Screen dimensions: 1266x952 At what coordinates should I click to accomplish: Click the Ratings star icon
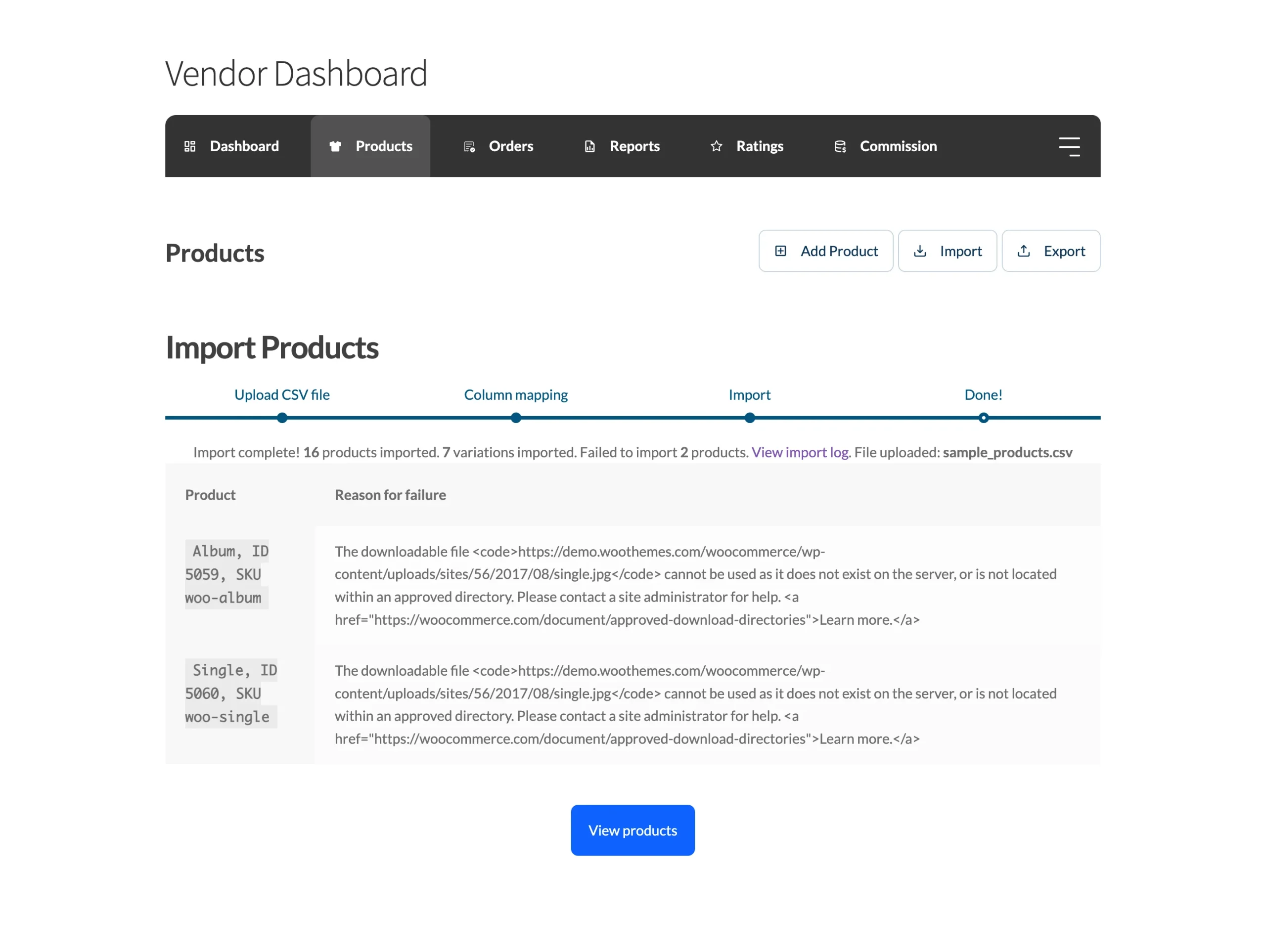click(x=717, y=146)
